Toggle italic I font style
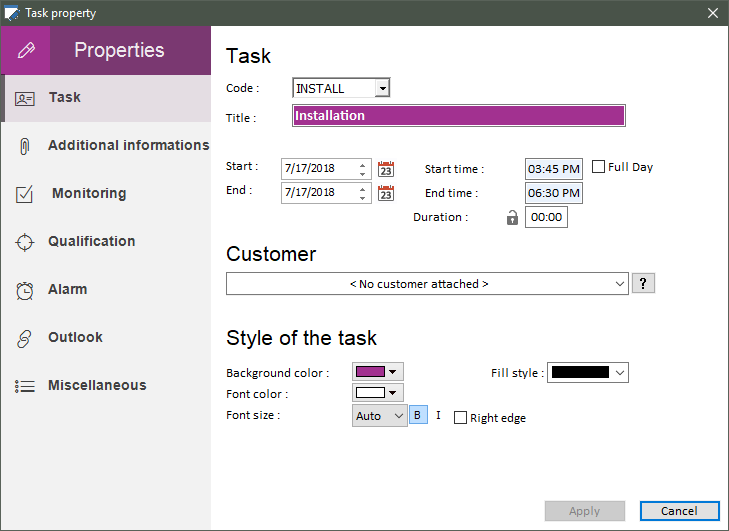Viewport: 729px width, 531px height. [x=438, y=415]
